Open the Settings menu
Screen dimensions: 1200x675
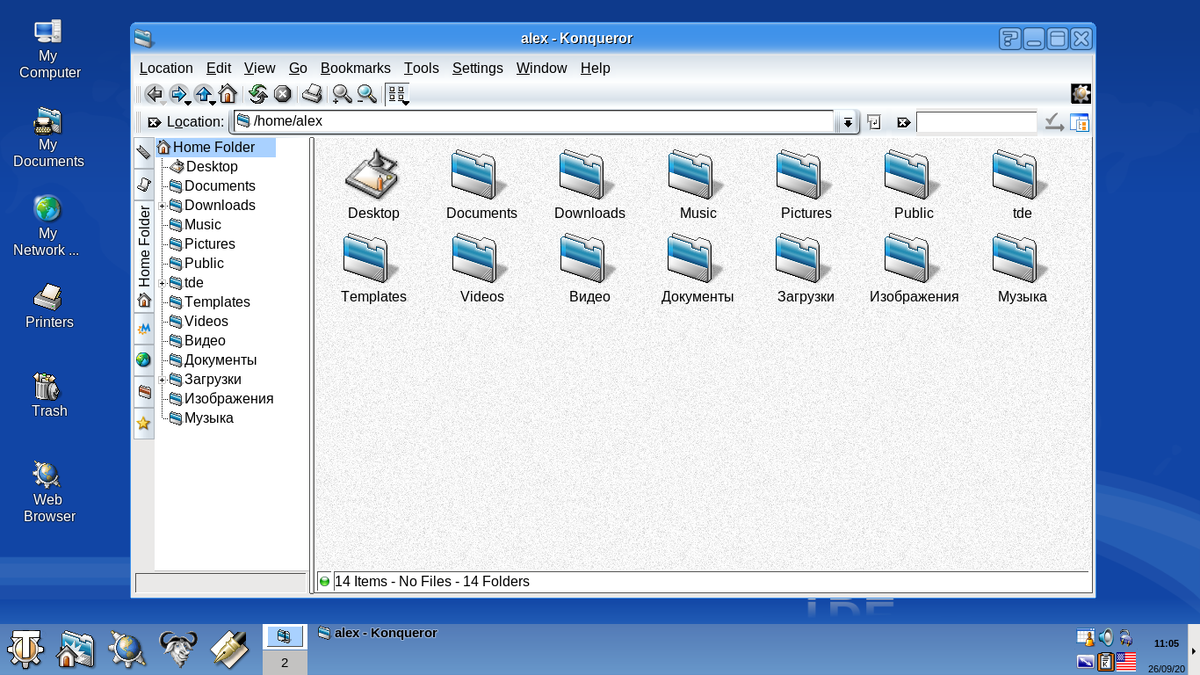point(477,68)
